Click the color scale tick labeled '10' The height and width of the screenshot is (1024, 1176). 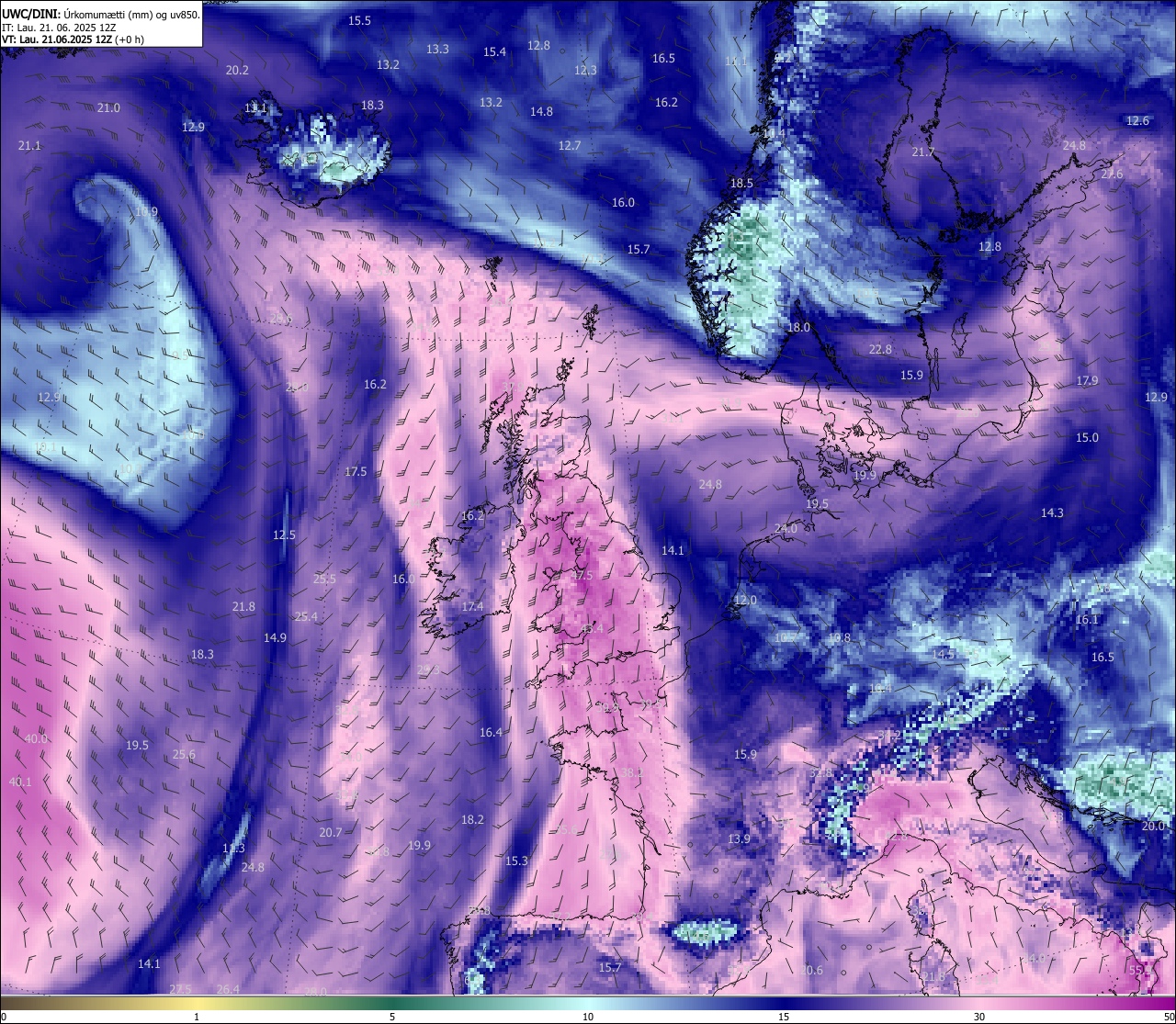click(x=588, y=1017)
